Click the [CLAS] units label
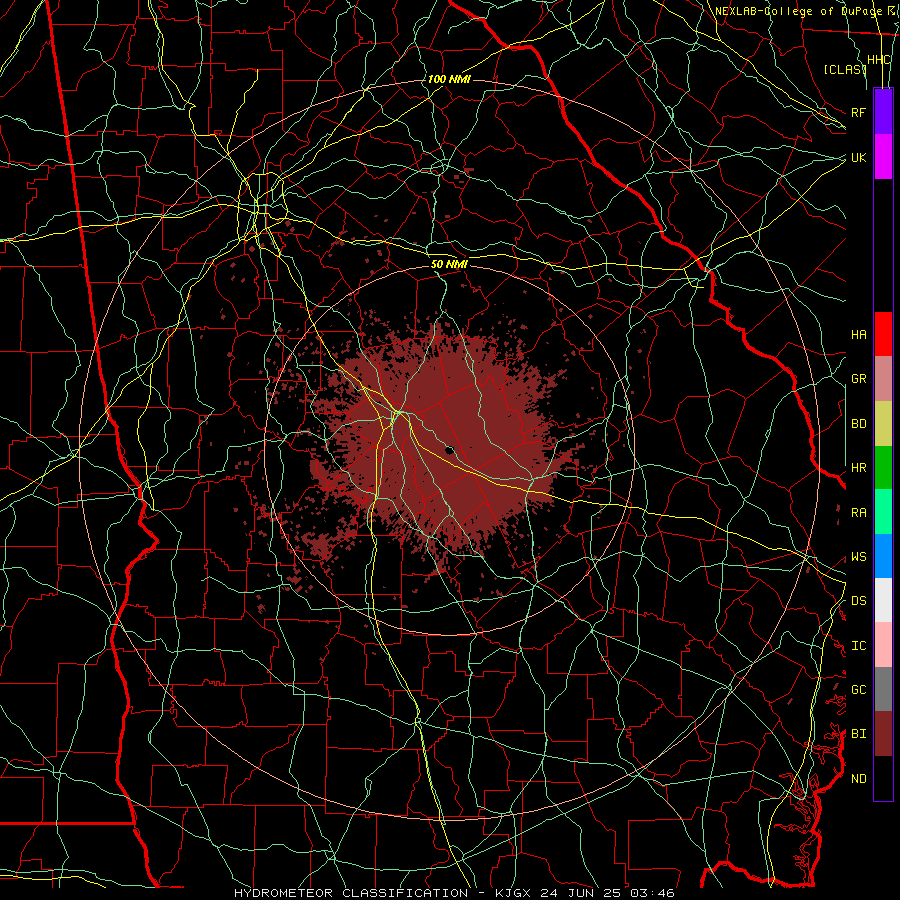900x900 pixels. point(845,69)
